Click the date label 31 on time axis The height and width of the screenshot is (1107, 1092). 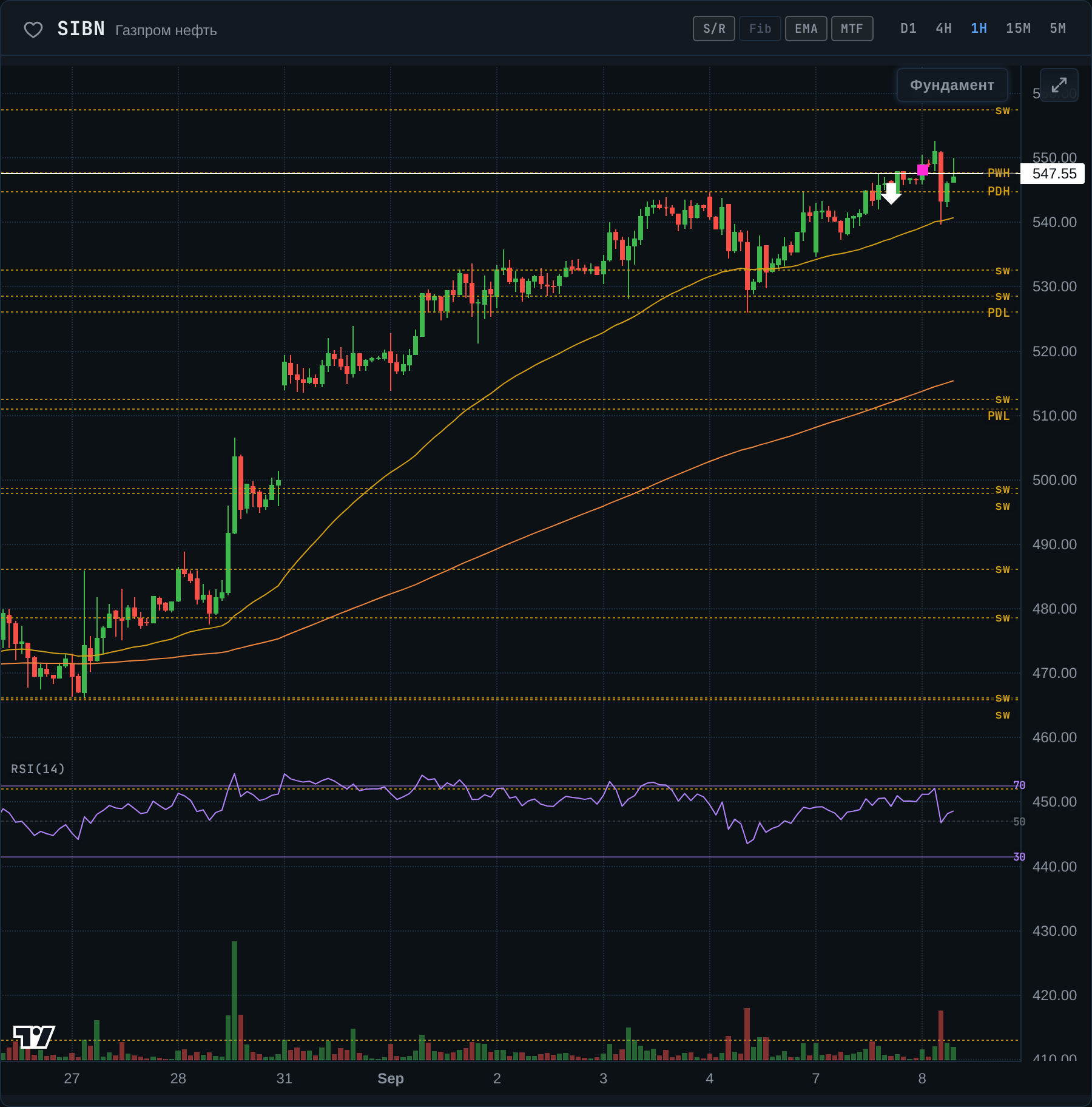click(284, 1078)
